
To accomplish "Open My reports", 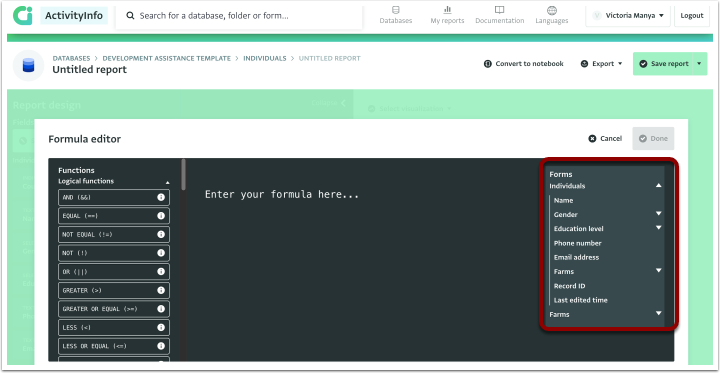I will [x=447, y=15].
